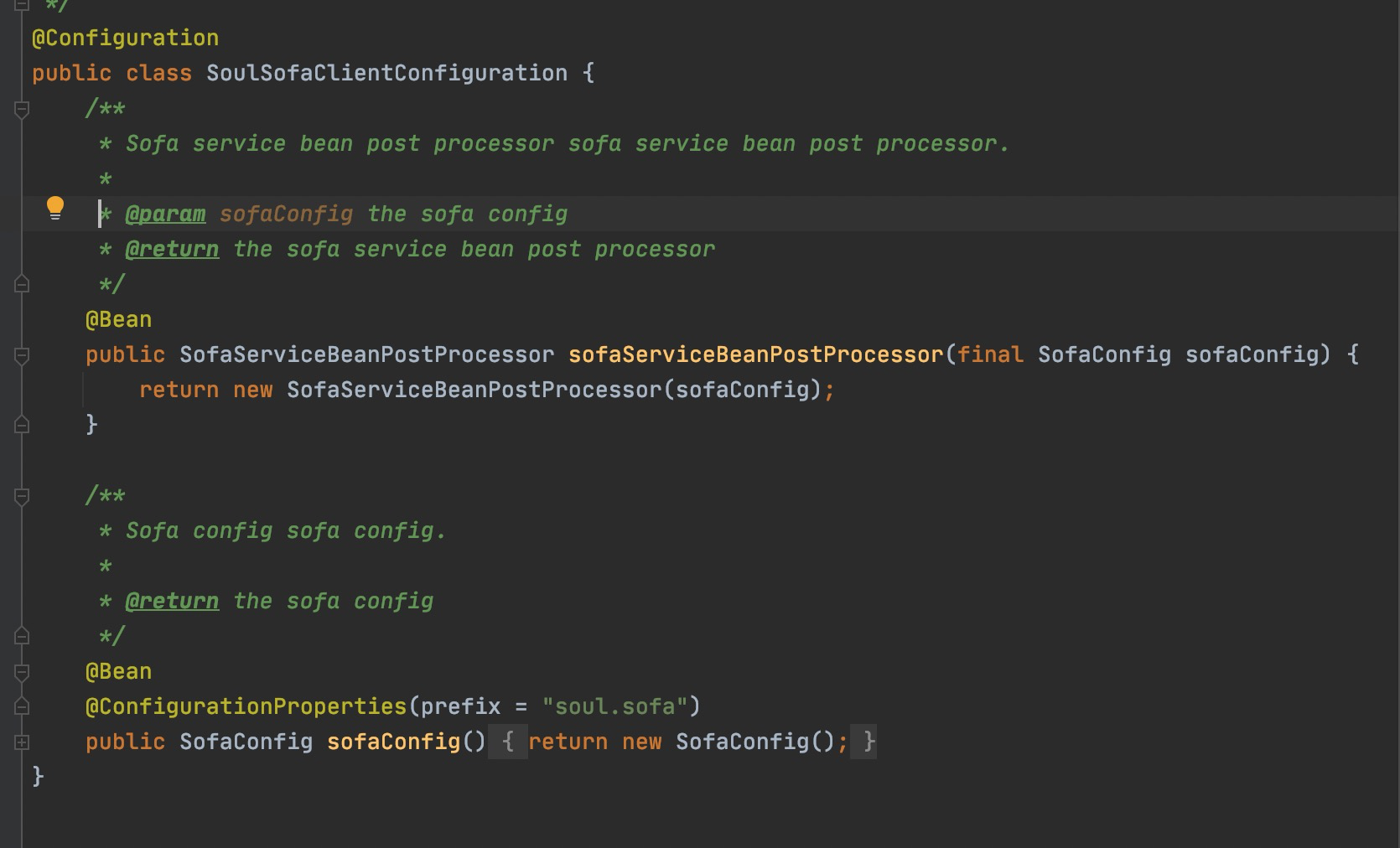Click the "soul.sofa" prefix string

click(615, 707)
